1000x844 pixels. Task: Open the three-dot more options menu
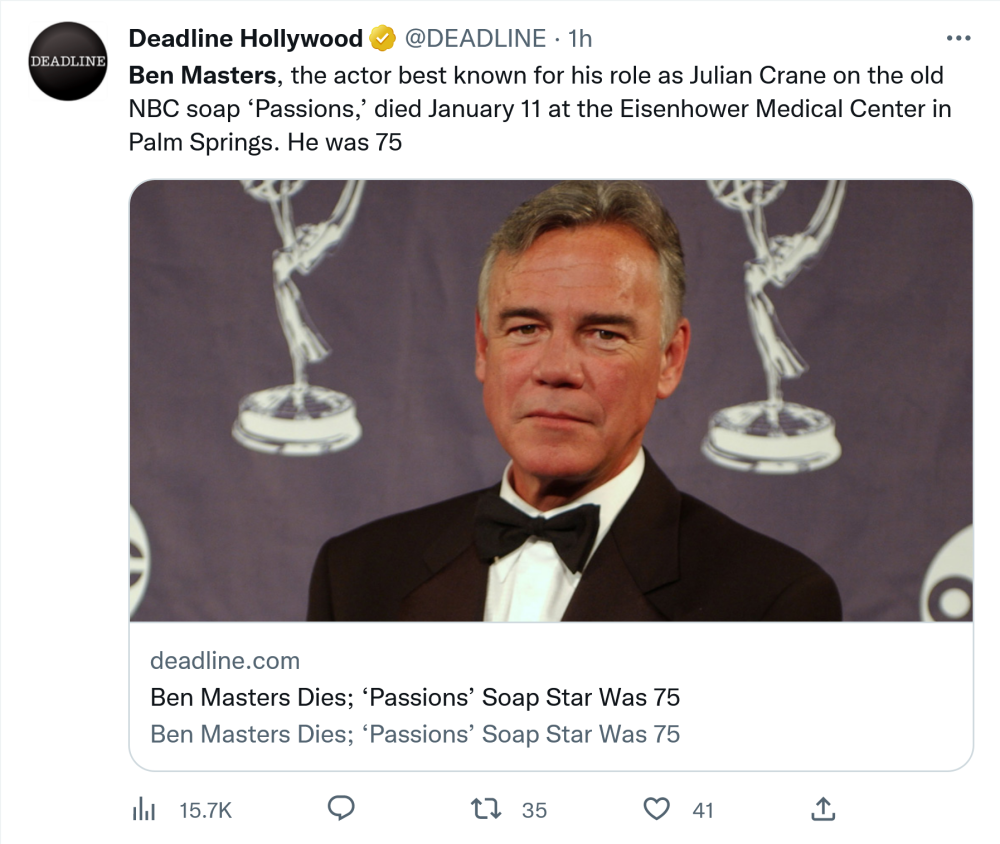(x=957, y=39)
